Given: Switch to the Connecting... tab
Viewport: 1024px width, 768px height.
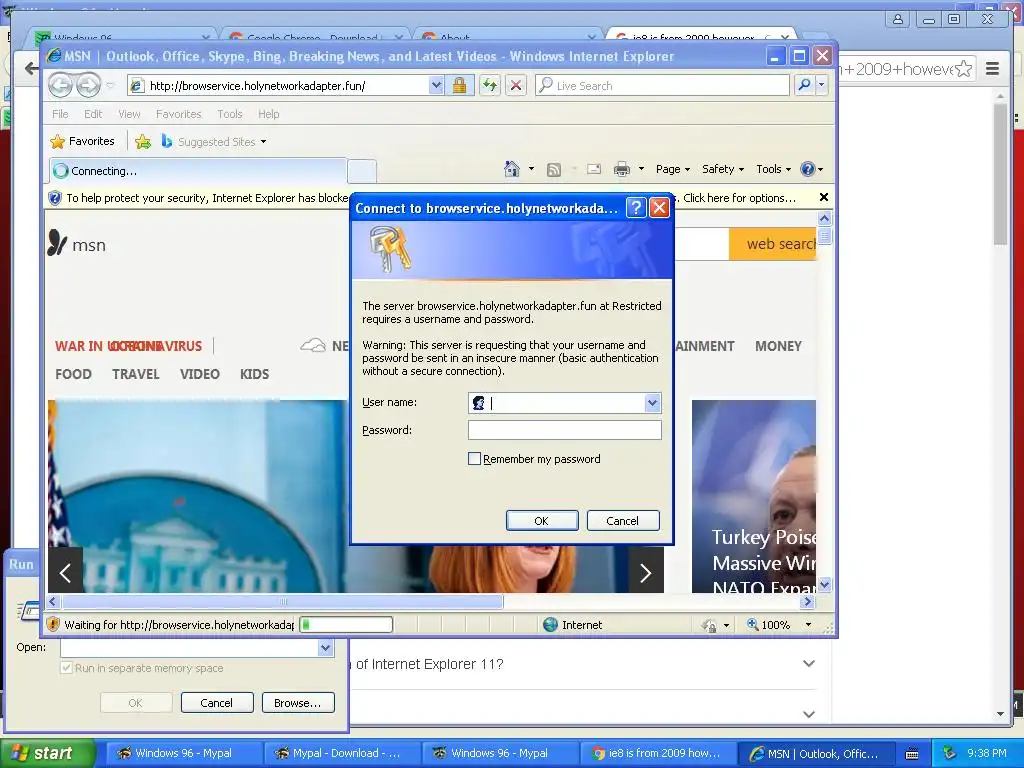Looking at the screenshot, I should 197,171.
